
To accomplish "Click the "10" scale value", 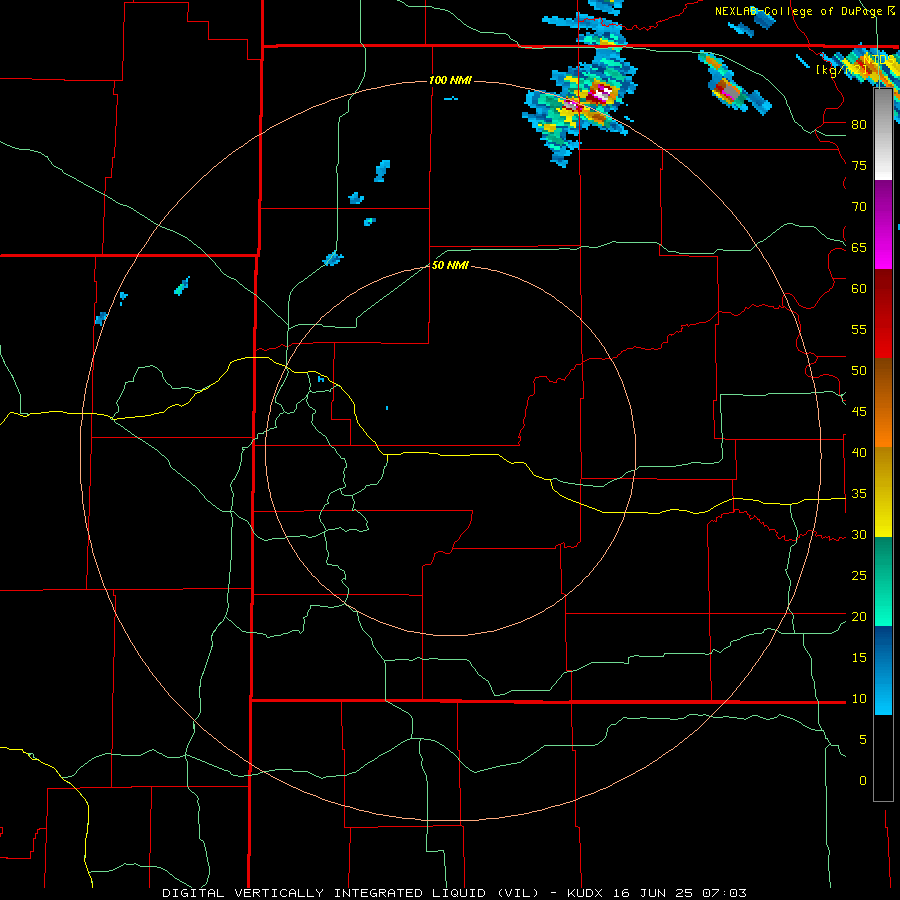I will pos(859,699).
